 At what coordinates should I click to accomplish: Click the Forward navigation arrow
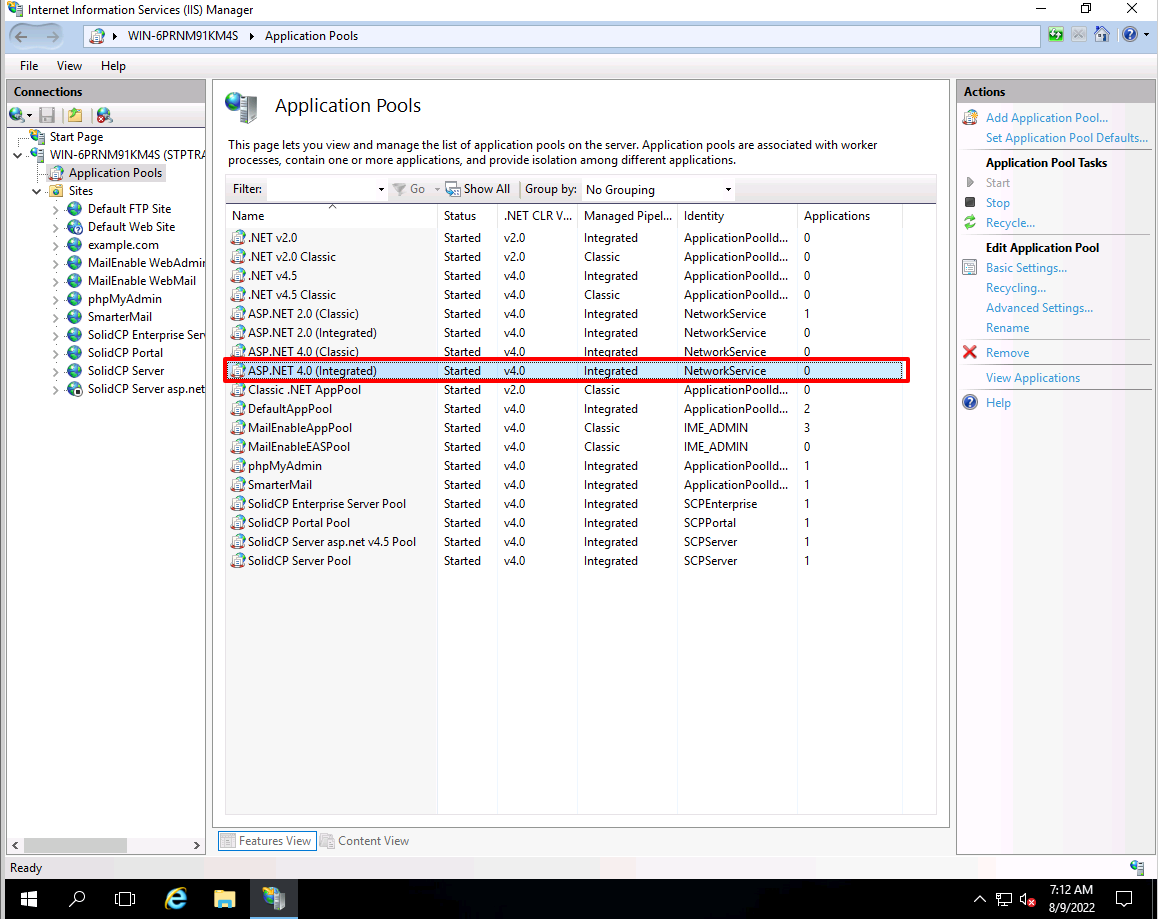pyautogui.click(x=52, y=36)
